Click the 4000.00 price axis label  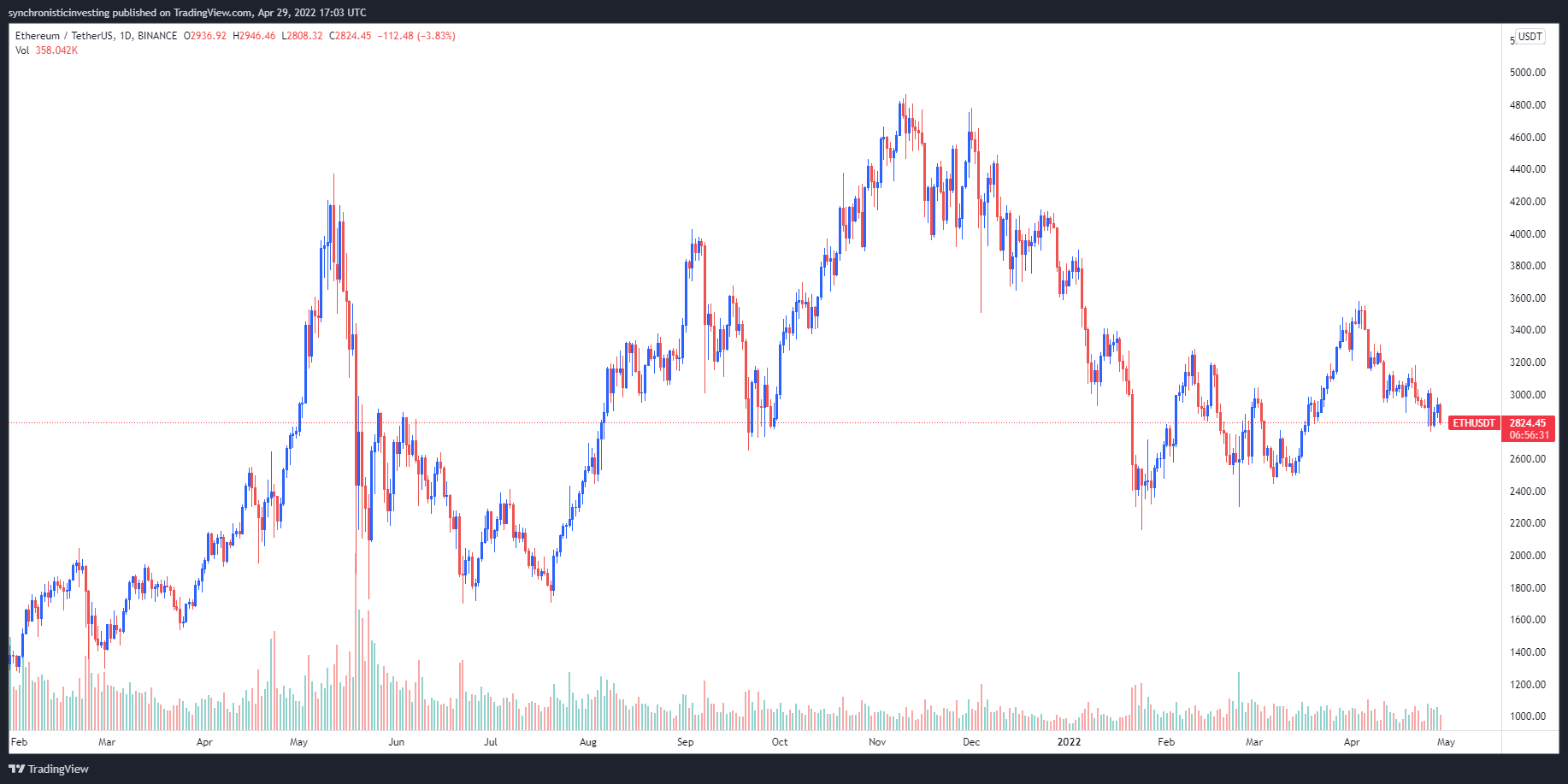(1527, 233)
